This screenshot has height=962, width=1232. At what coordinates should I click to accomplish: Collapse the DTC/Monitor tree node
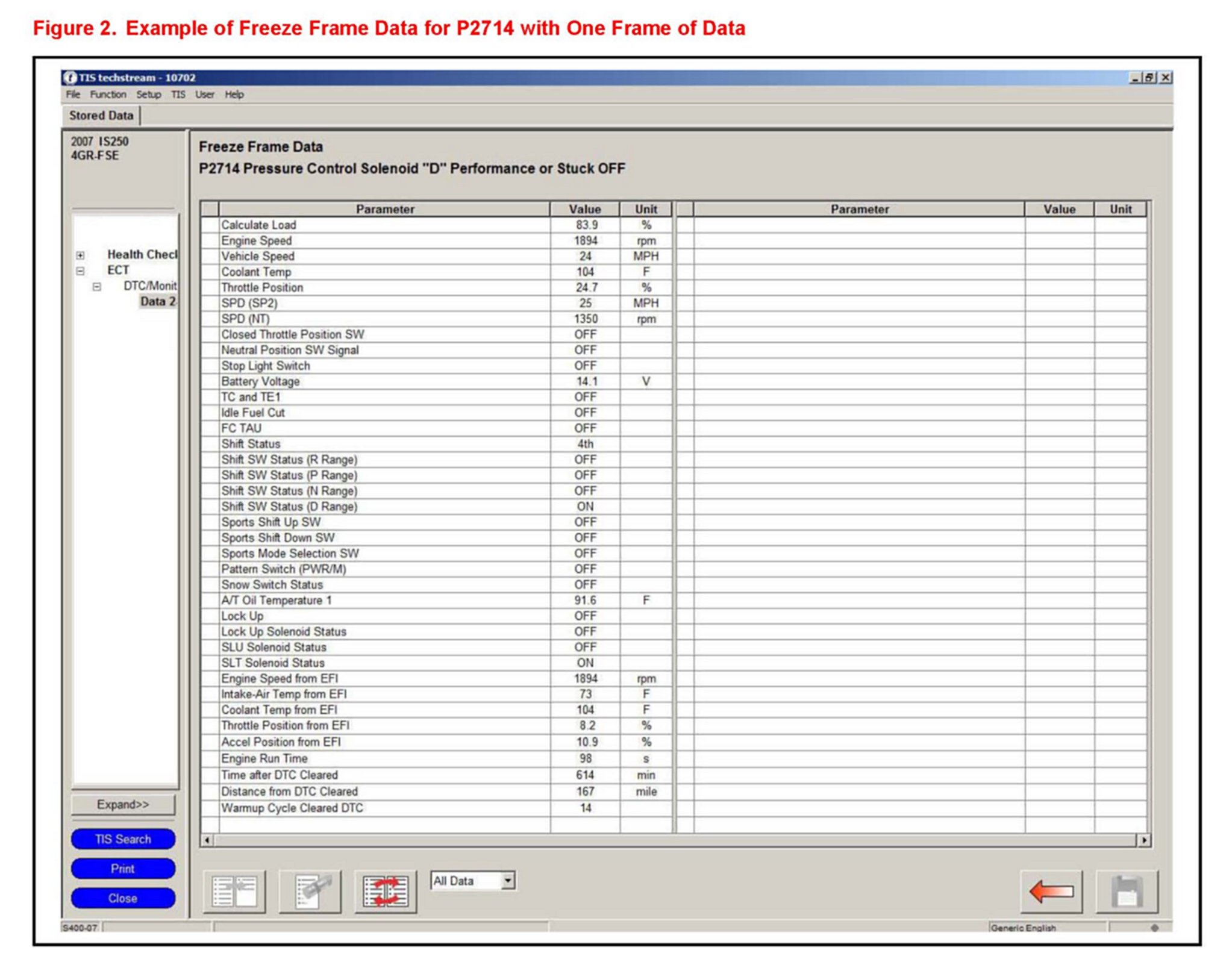click(96, 287)
